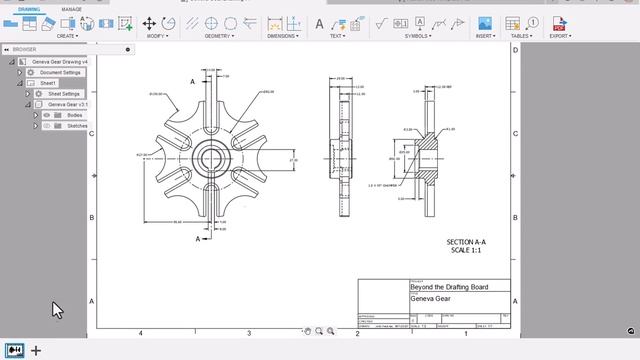This screenshot has width=640, height=360.
Task: Toggle visibility of the Sketches folder
Action: point(47,126)
